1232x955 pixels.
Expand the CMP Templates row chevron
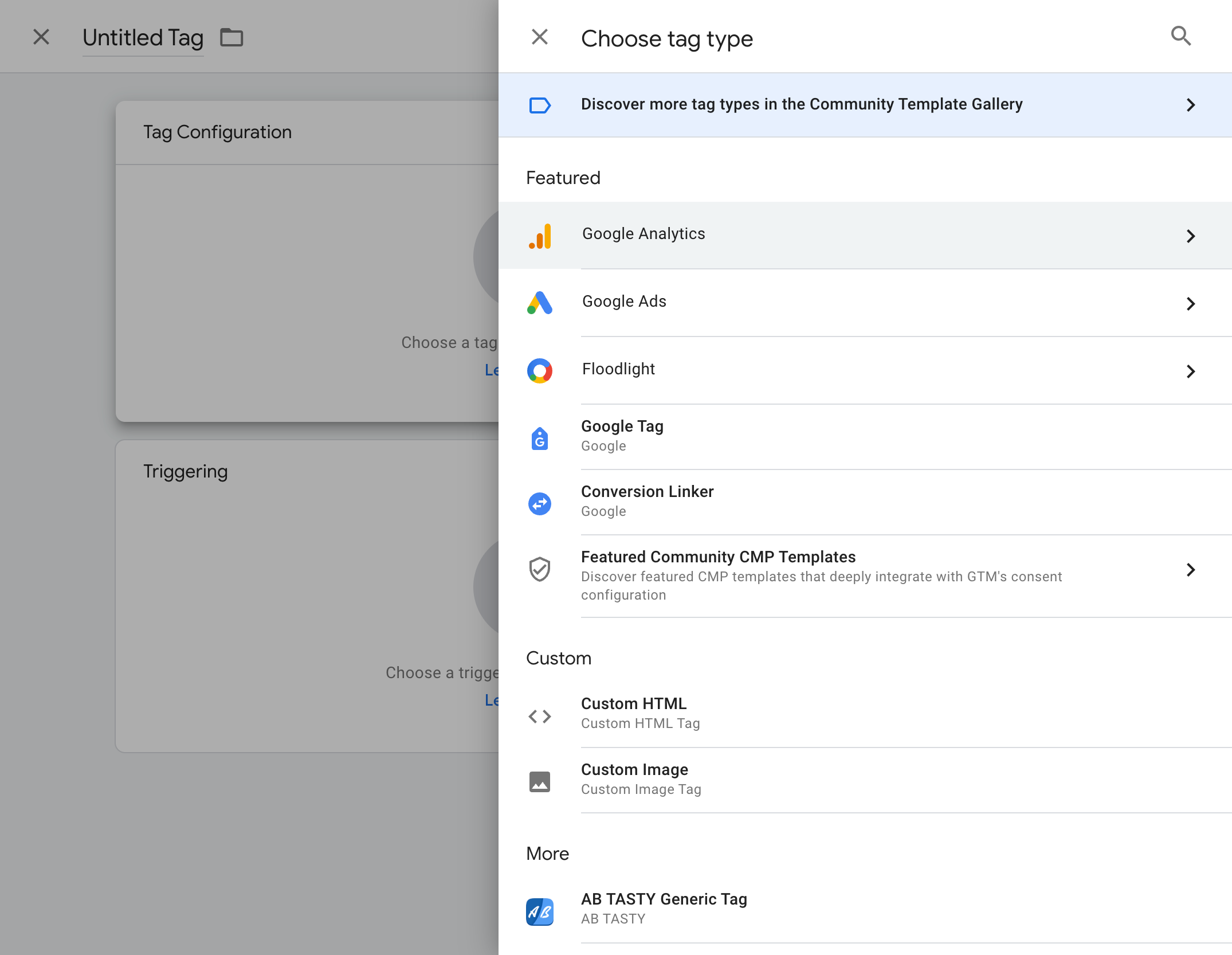click(x=1191, y=570)
